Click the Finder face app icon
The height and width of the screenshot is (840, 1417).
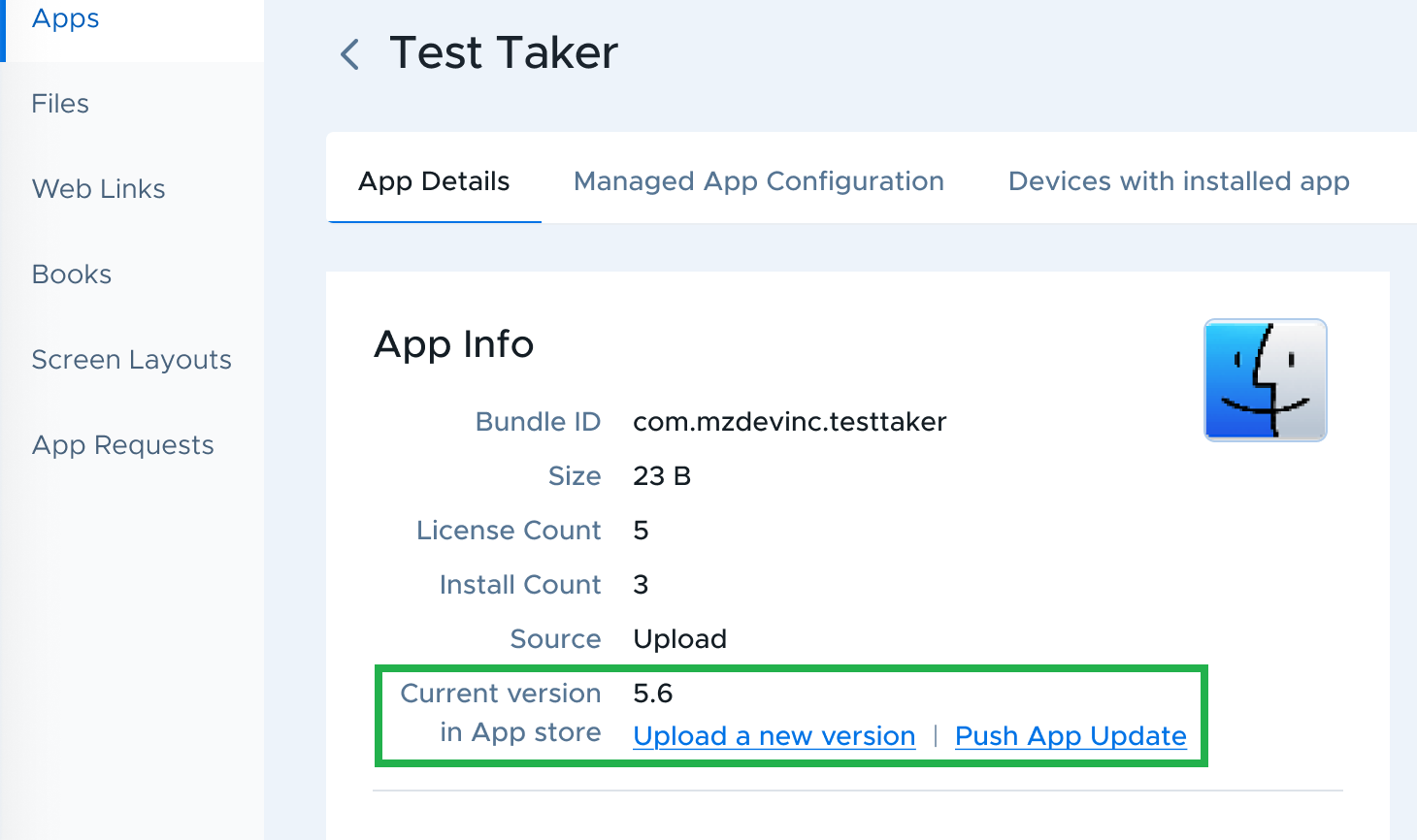point(1266,380)
